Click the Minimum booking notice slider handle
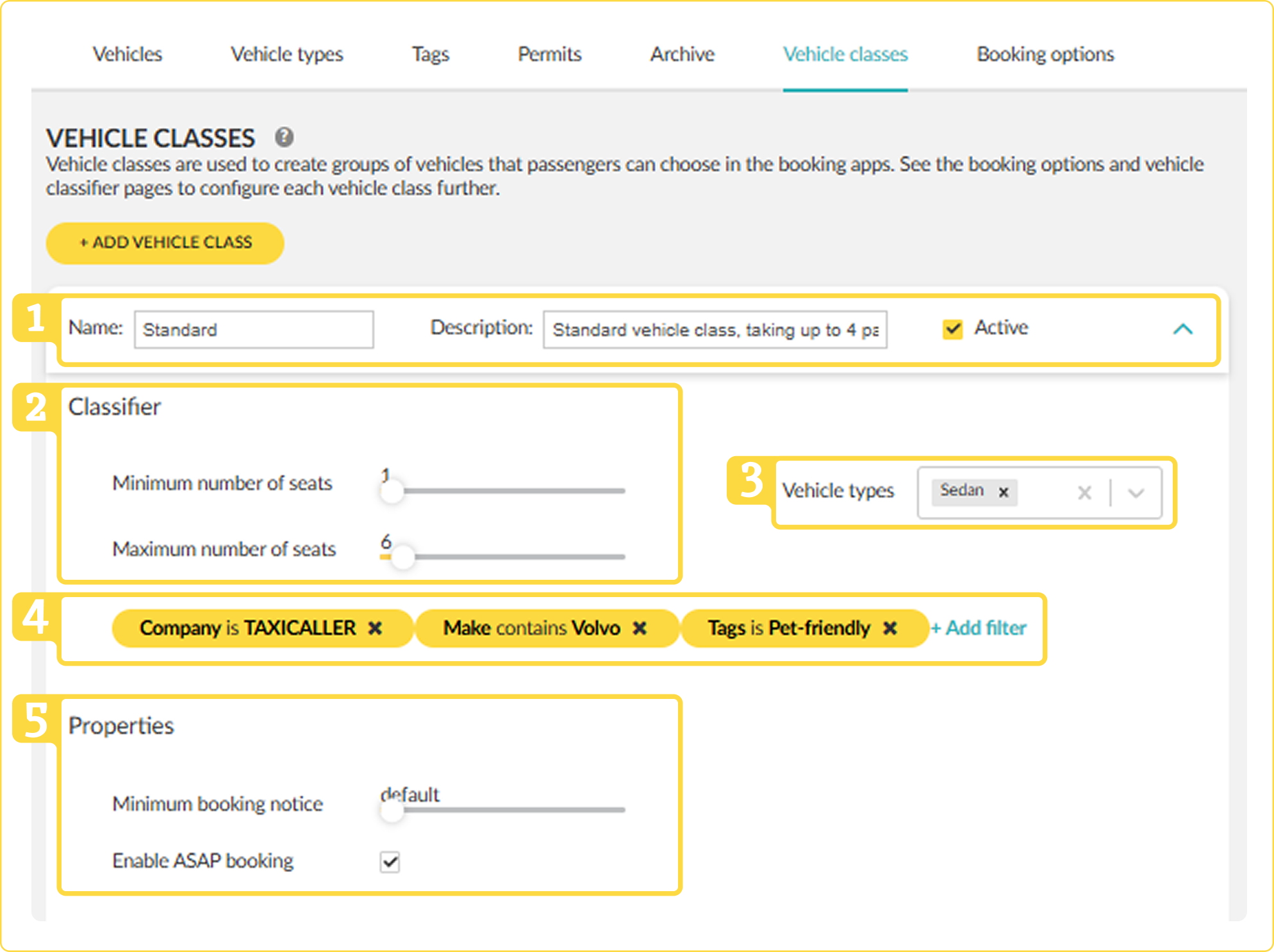Screen dimensions: 1274x952 [x=392, y=810]
